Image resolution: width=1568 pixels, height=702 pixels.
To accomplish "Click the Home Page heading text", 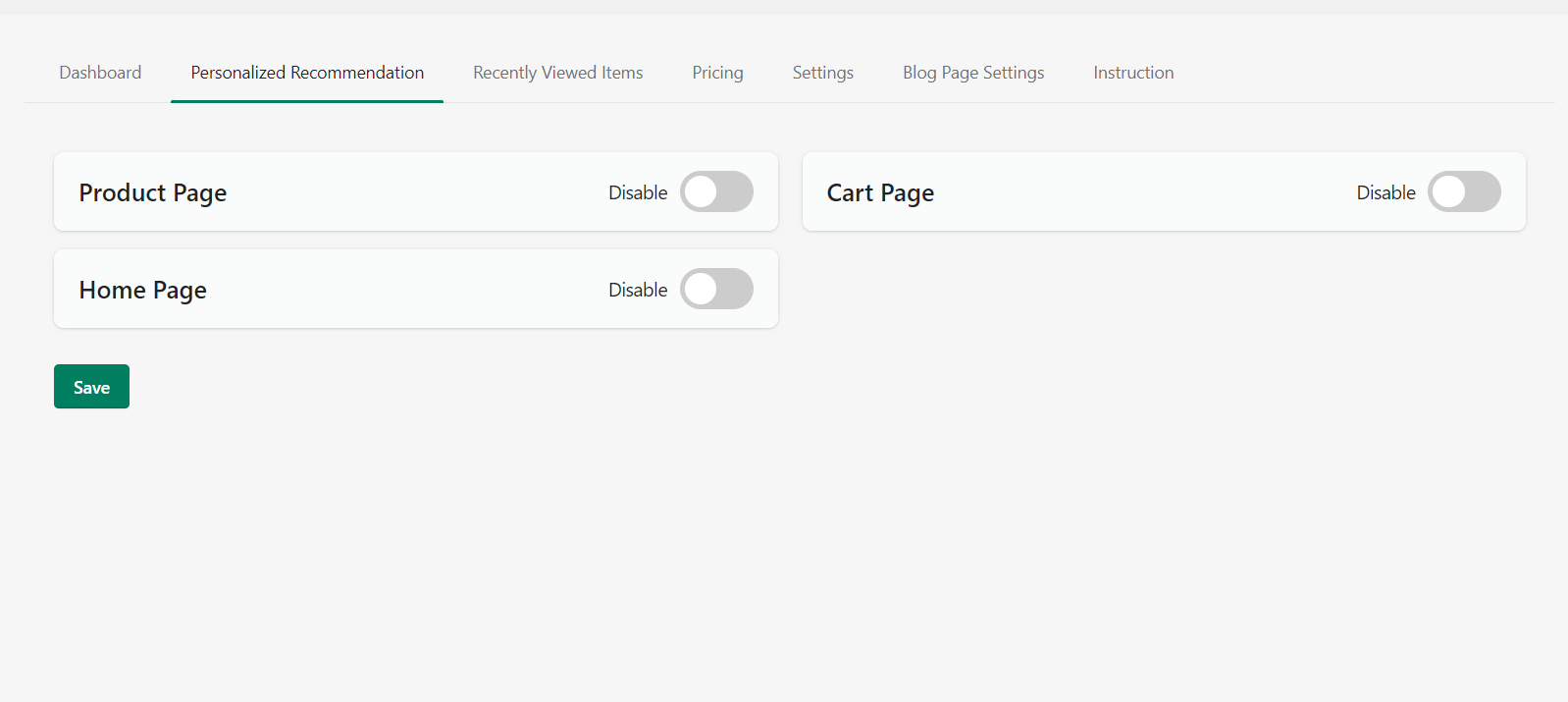I will click(143, 290).
